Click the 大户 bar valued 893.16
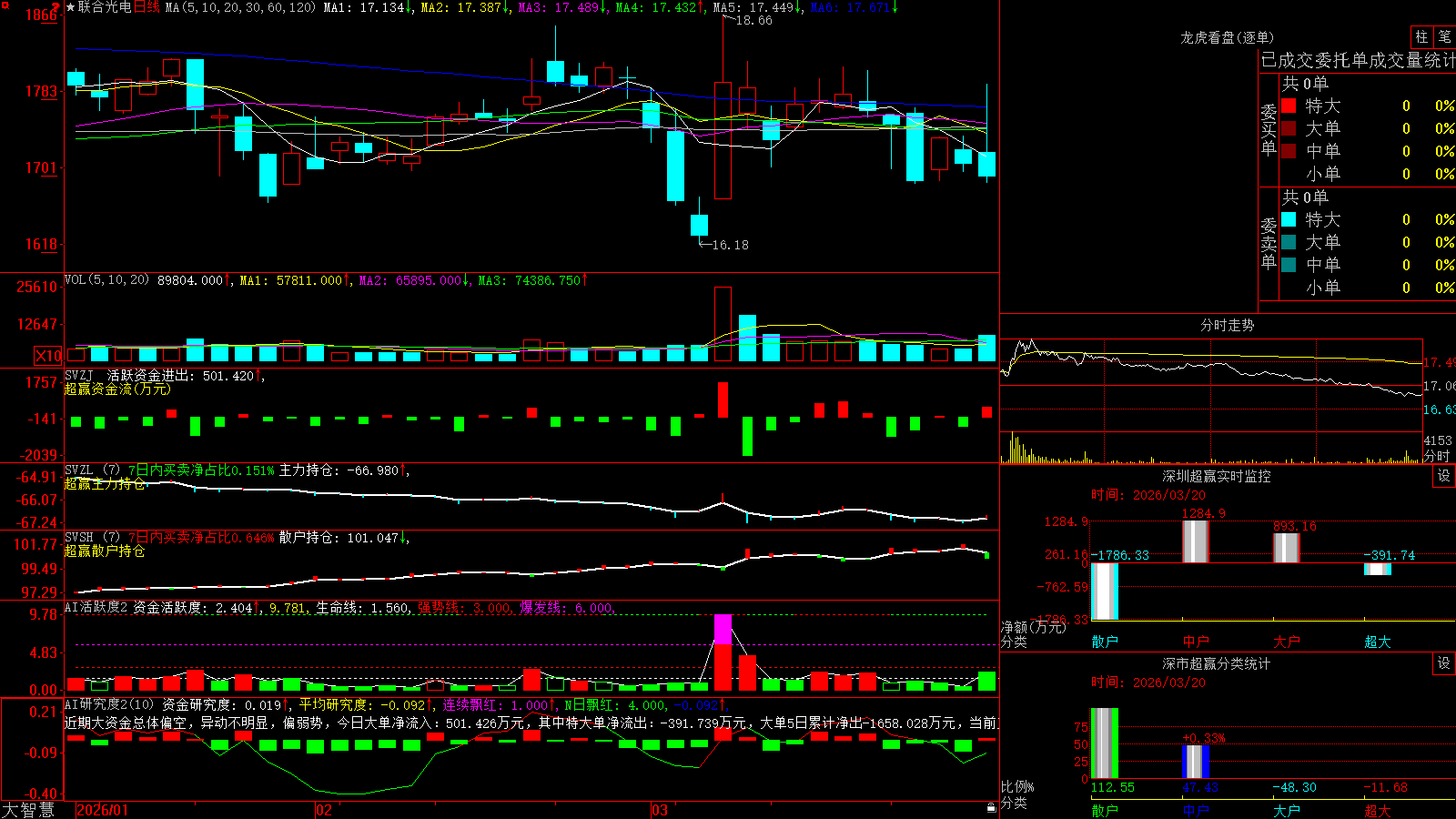 coord(1286,548)
